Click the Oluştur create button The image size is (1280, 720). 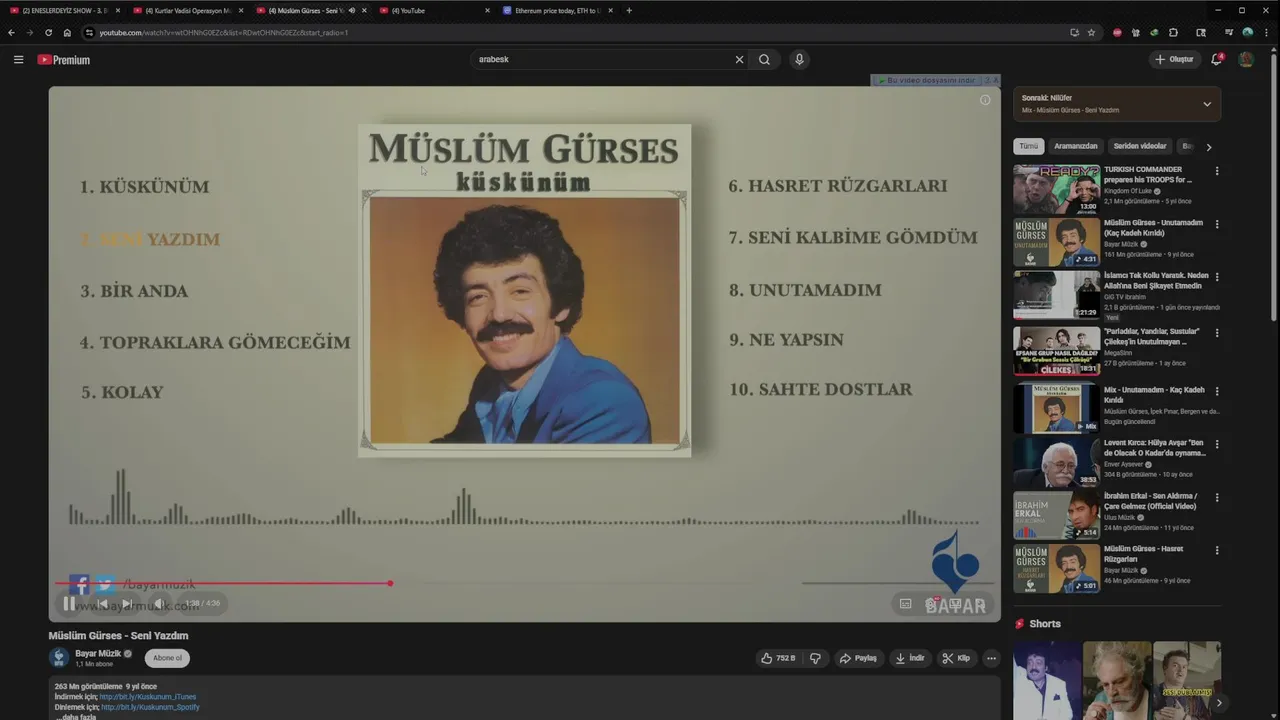1174,60
